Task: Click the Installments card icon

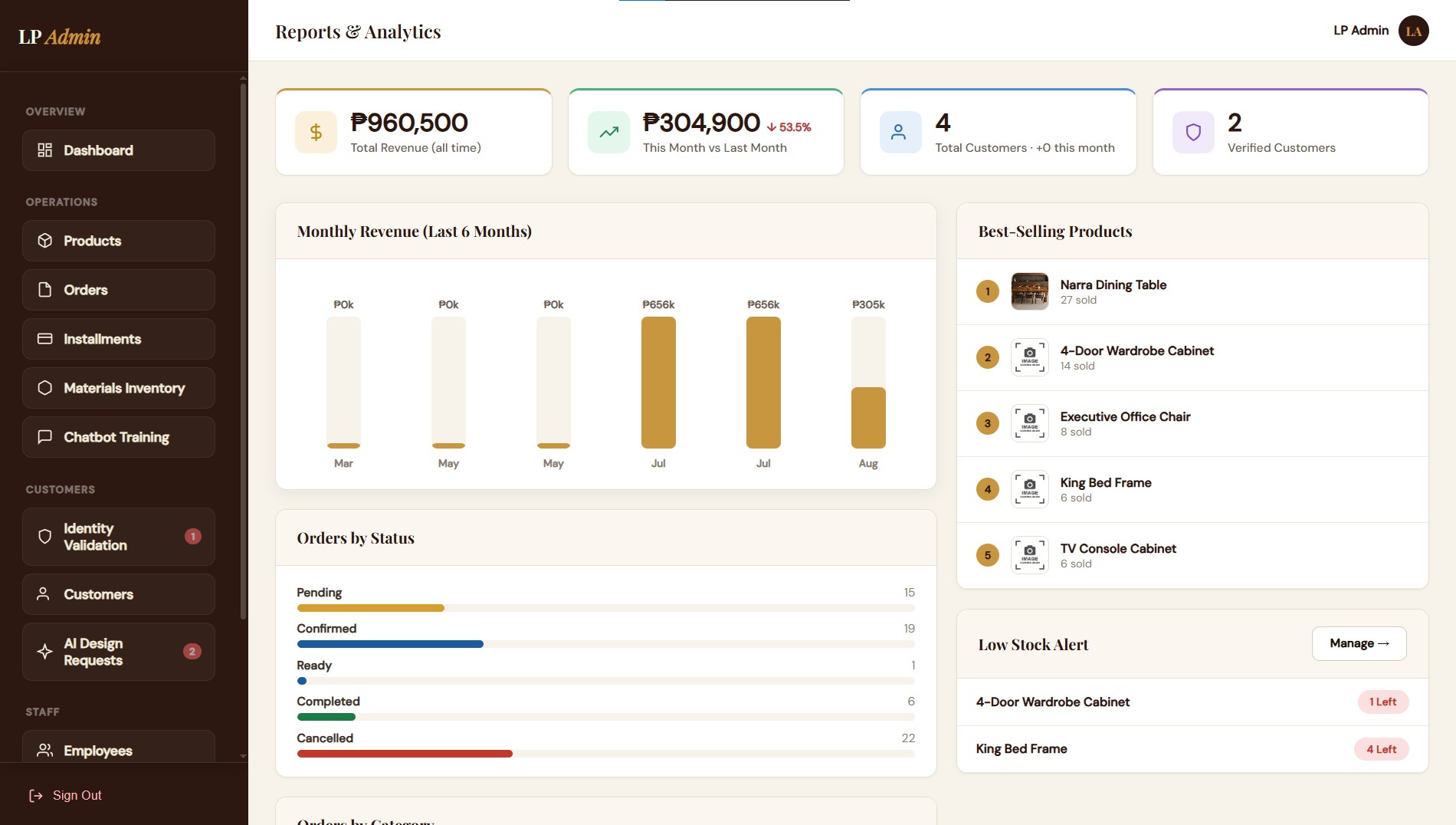Action: [x=45, y=339]
